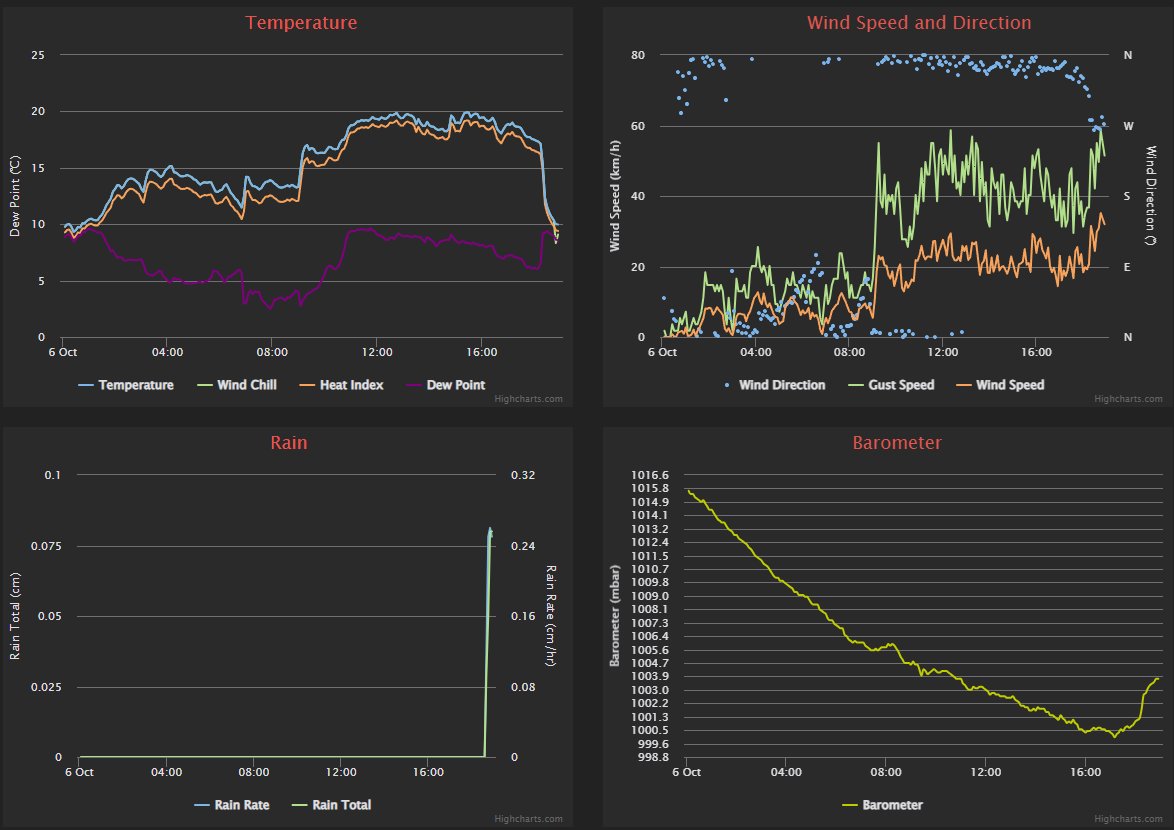Click the 0.32 value on Rain Rate axis
The width and height of the screenshot is (1174, 830).
[x=523, y=474]
